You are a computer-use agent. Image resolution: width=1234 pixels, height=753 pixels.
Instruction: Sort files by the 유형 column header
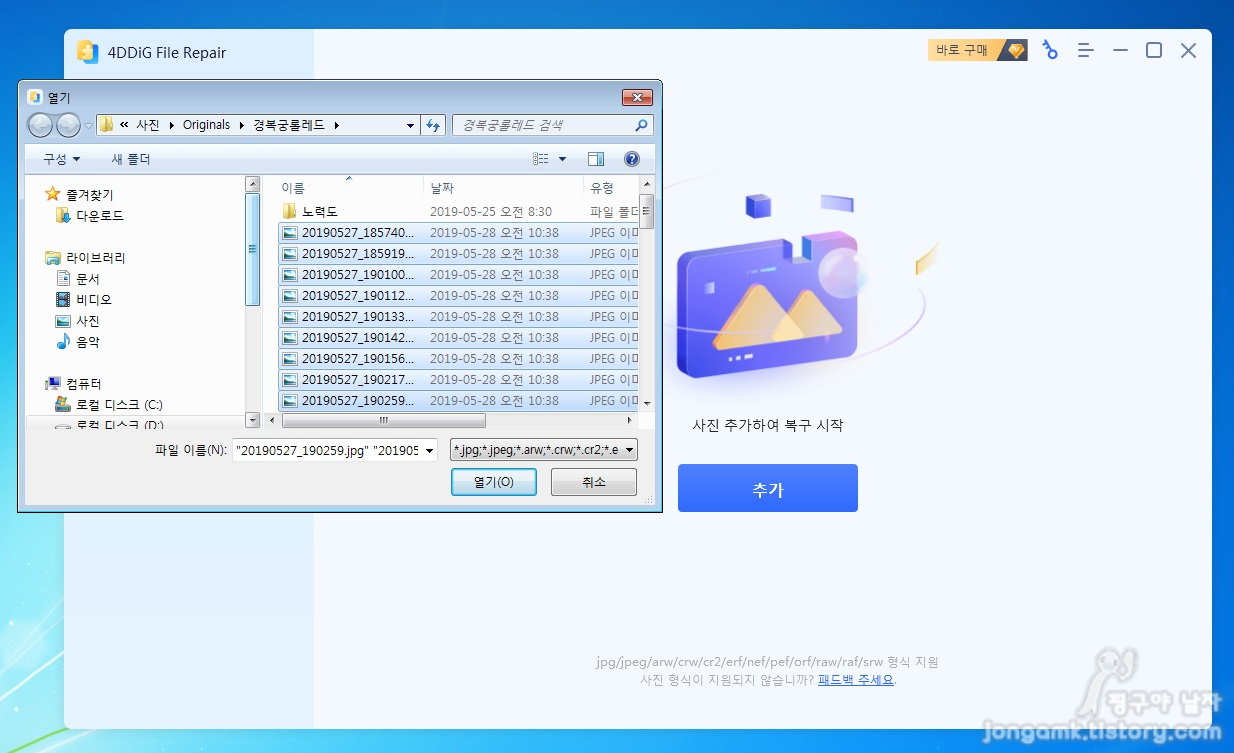(611, 187)
